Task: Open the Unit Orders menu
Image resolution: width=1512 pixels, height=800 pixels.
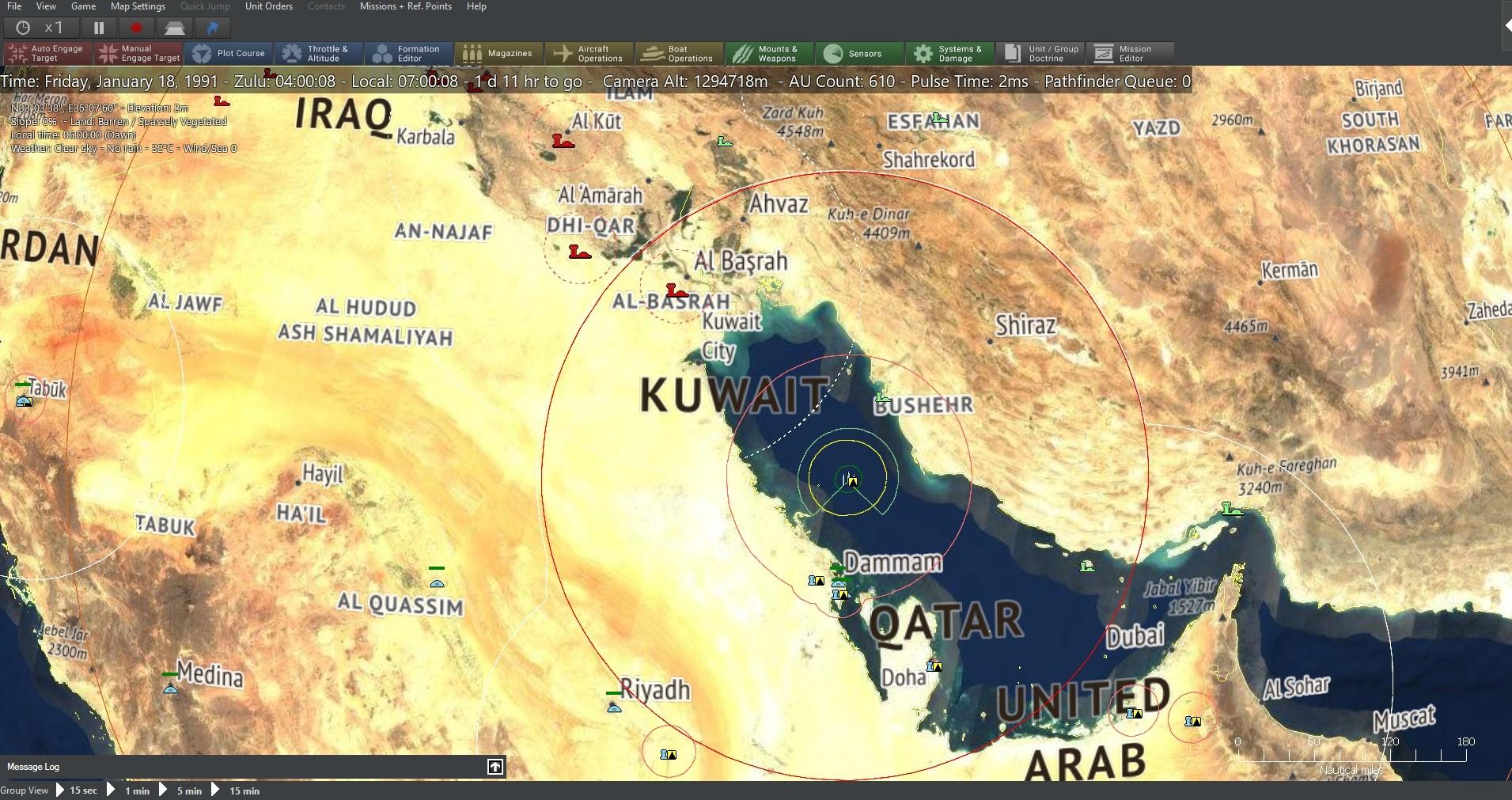Action: click(x=269, y=6)
